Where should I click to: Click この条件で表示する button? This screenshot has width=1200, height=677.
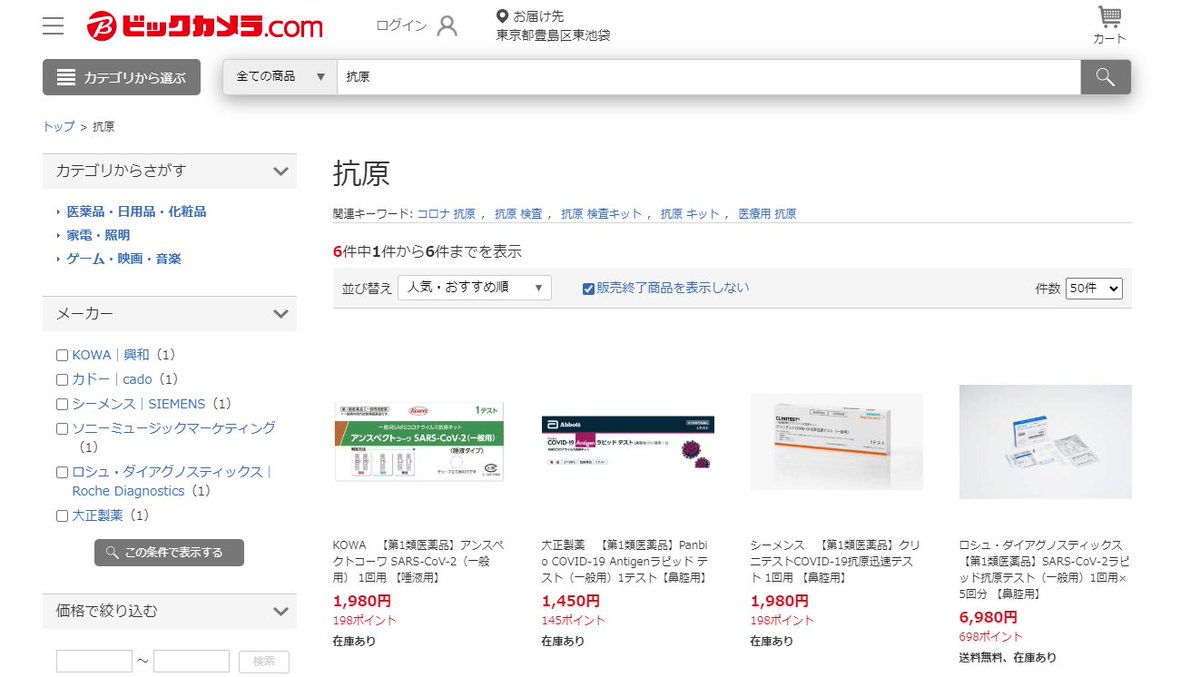(169, 552)
